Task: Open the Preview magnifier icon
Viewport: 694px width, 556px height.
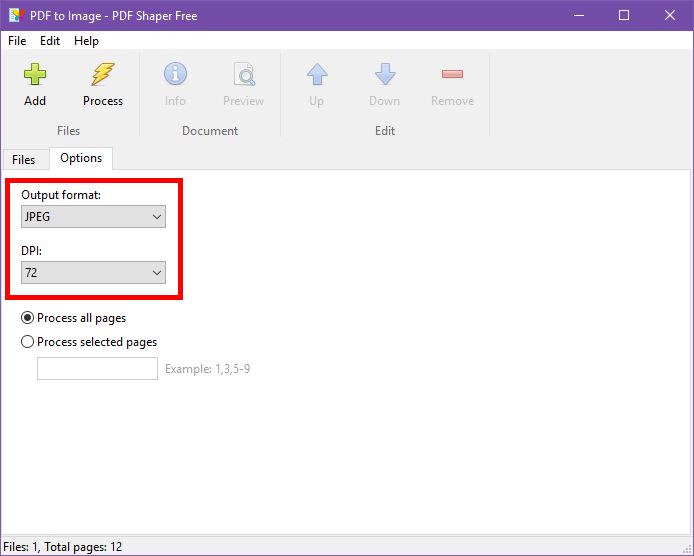Action: (x=244, y=74)
